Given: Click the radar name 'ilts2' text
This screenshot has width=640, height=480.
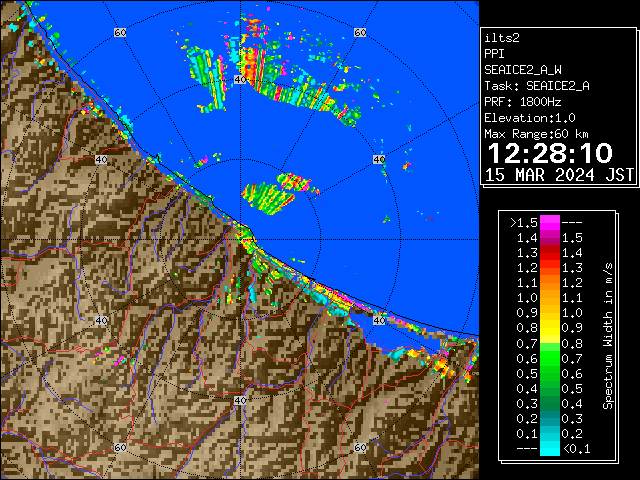Looking at the screenshot, I should [x=502, y=38].
